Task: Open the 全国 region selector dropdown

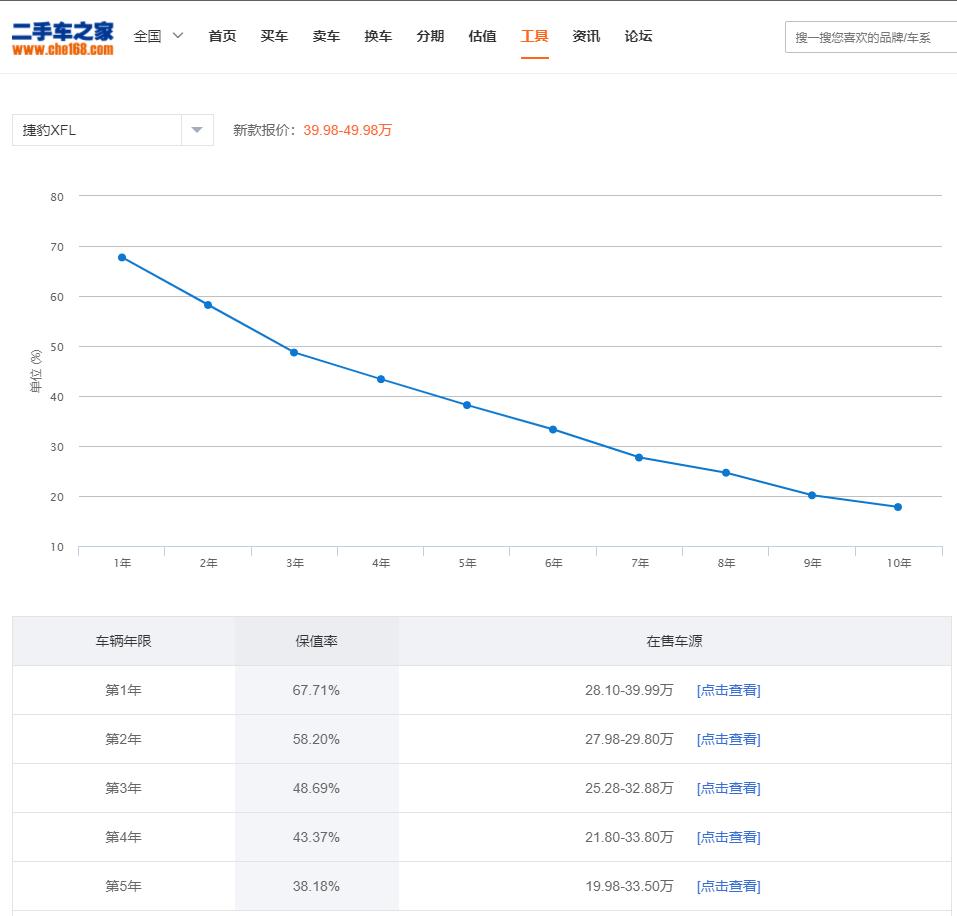Action: [x=160, y=35]
